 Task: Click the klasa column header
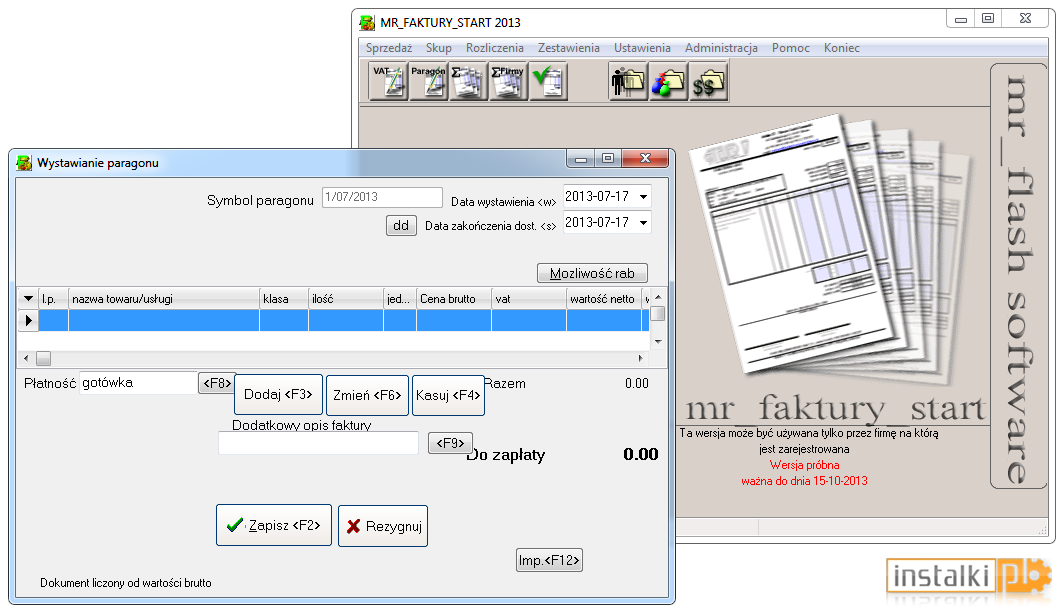pyautogui.click(x=284, y=299)
